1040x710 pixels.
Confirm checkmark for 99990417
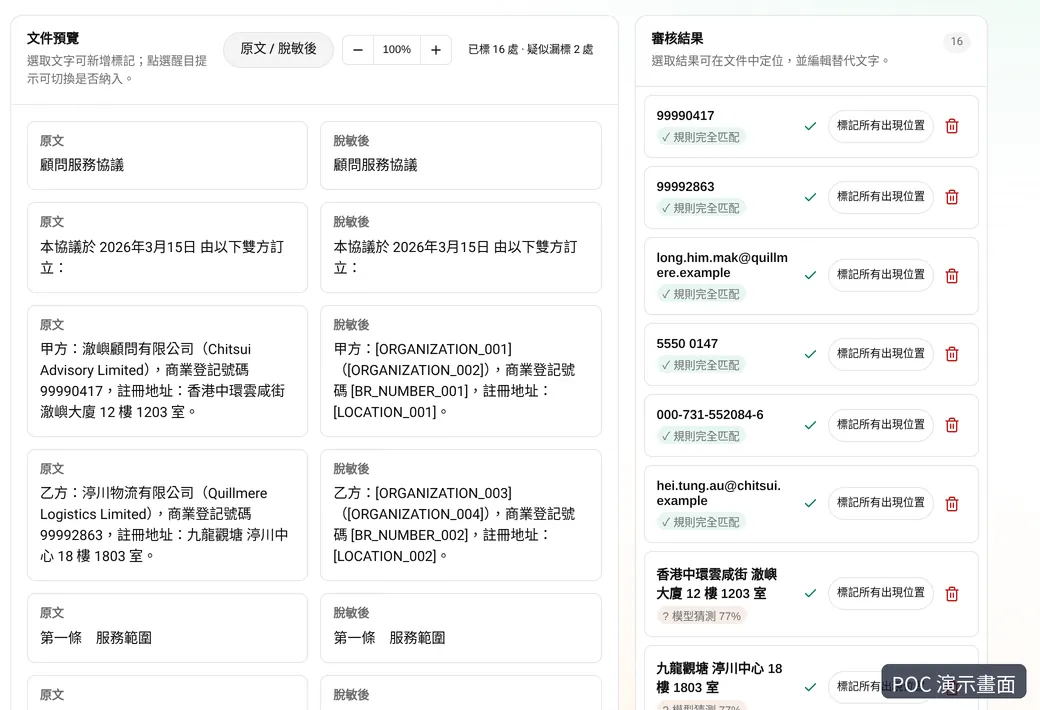point(810,126)
